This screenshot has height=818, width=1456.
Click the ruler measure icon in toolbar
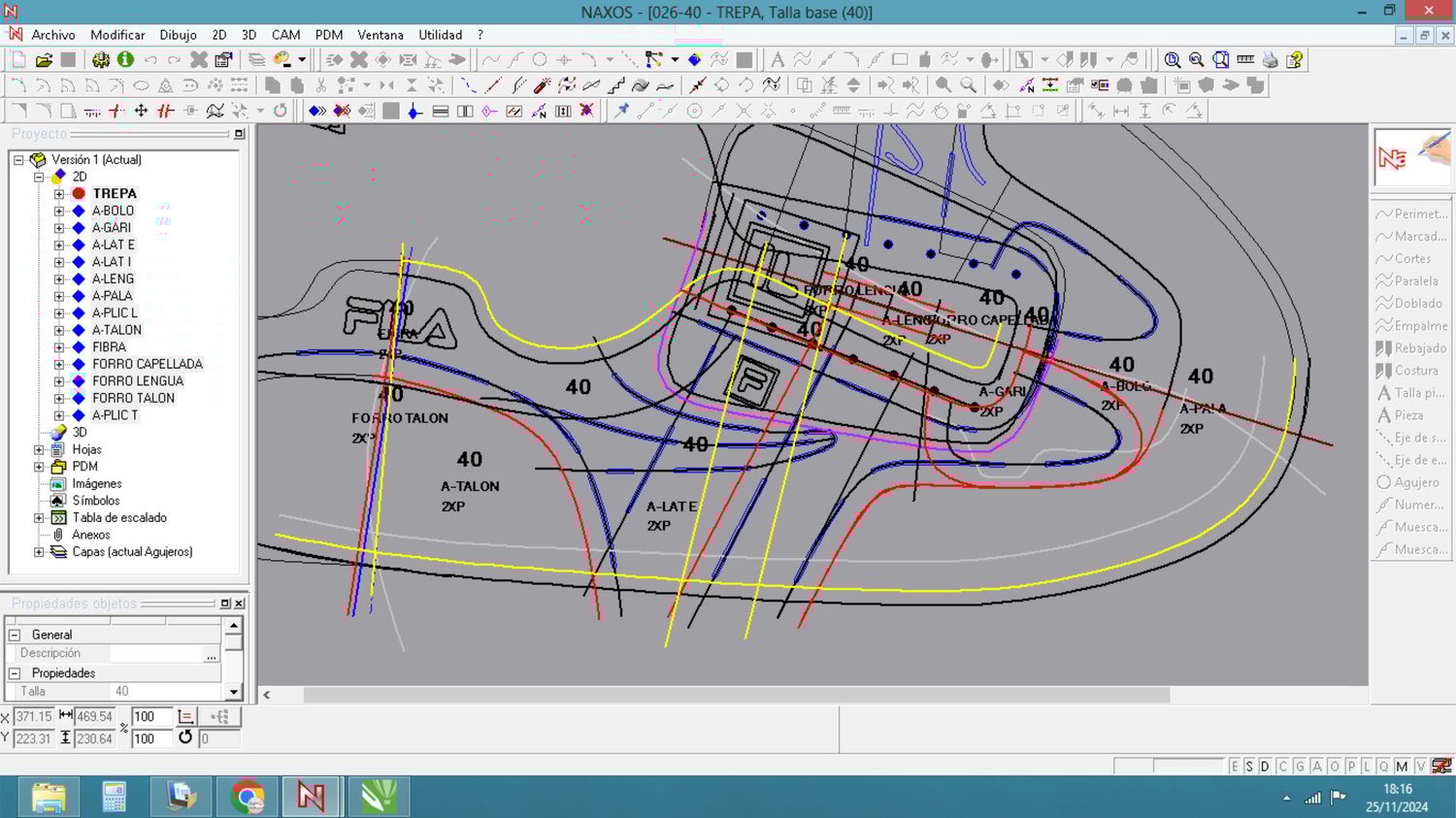[1245, 60]
